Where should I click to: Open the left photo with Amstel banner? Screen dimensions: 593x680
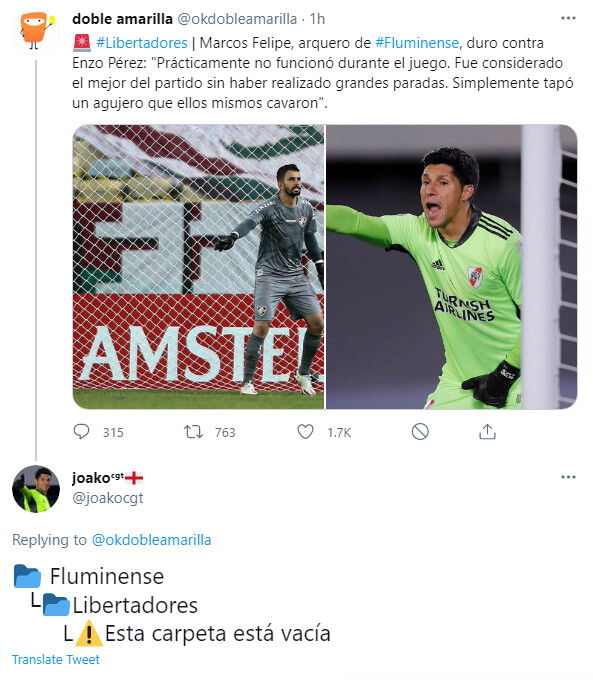(198, 267)
